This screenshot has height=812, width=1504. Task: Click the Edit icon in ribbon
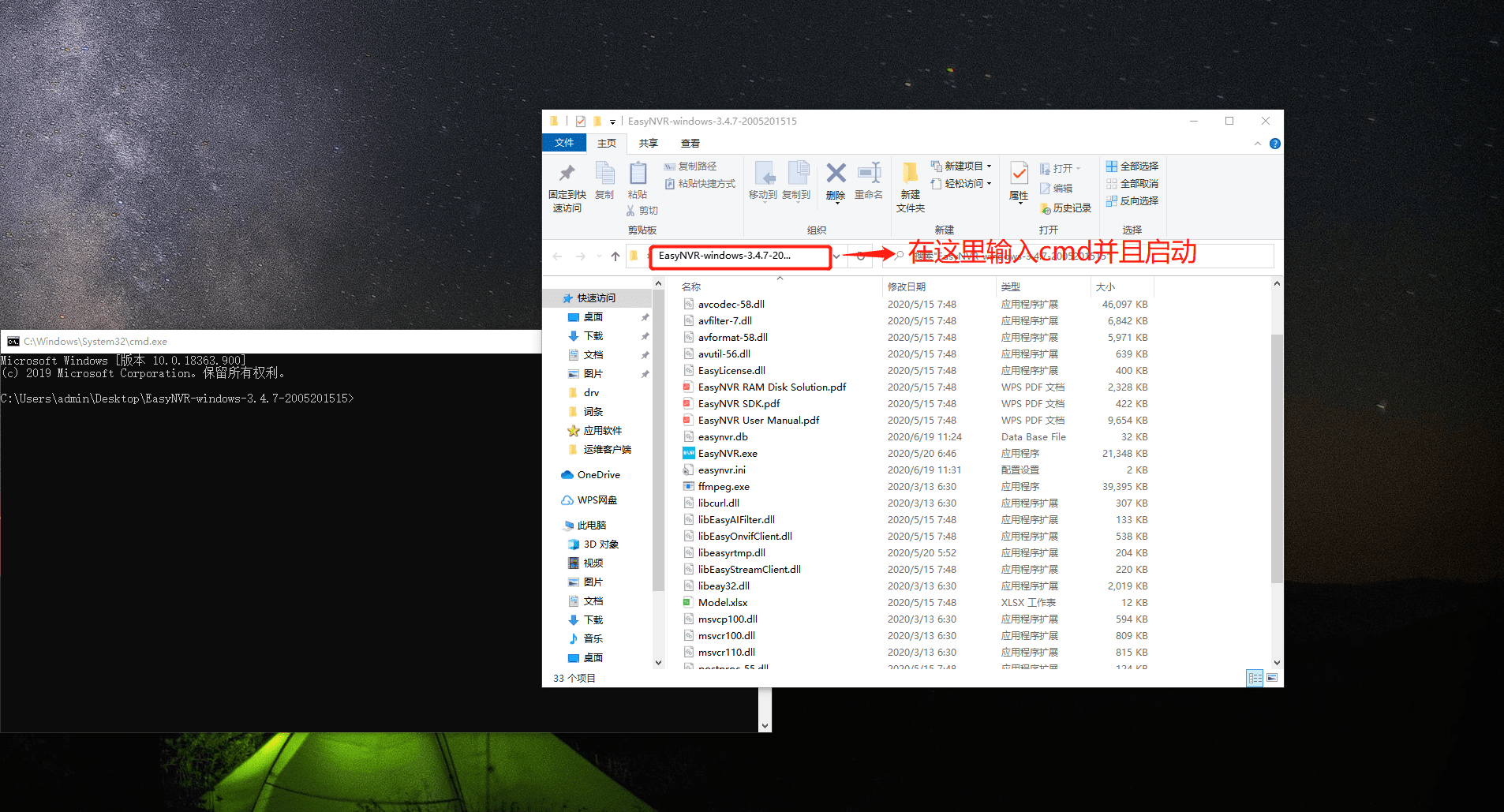[1046, 189]
